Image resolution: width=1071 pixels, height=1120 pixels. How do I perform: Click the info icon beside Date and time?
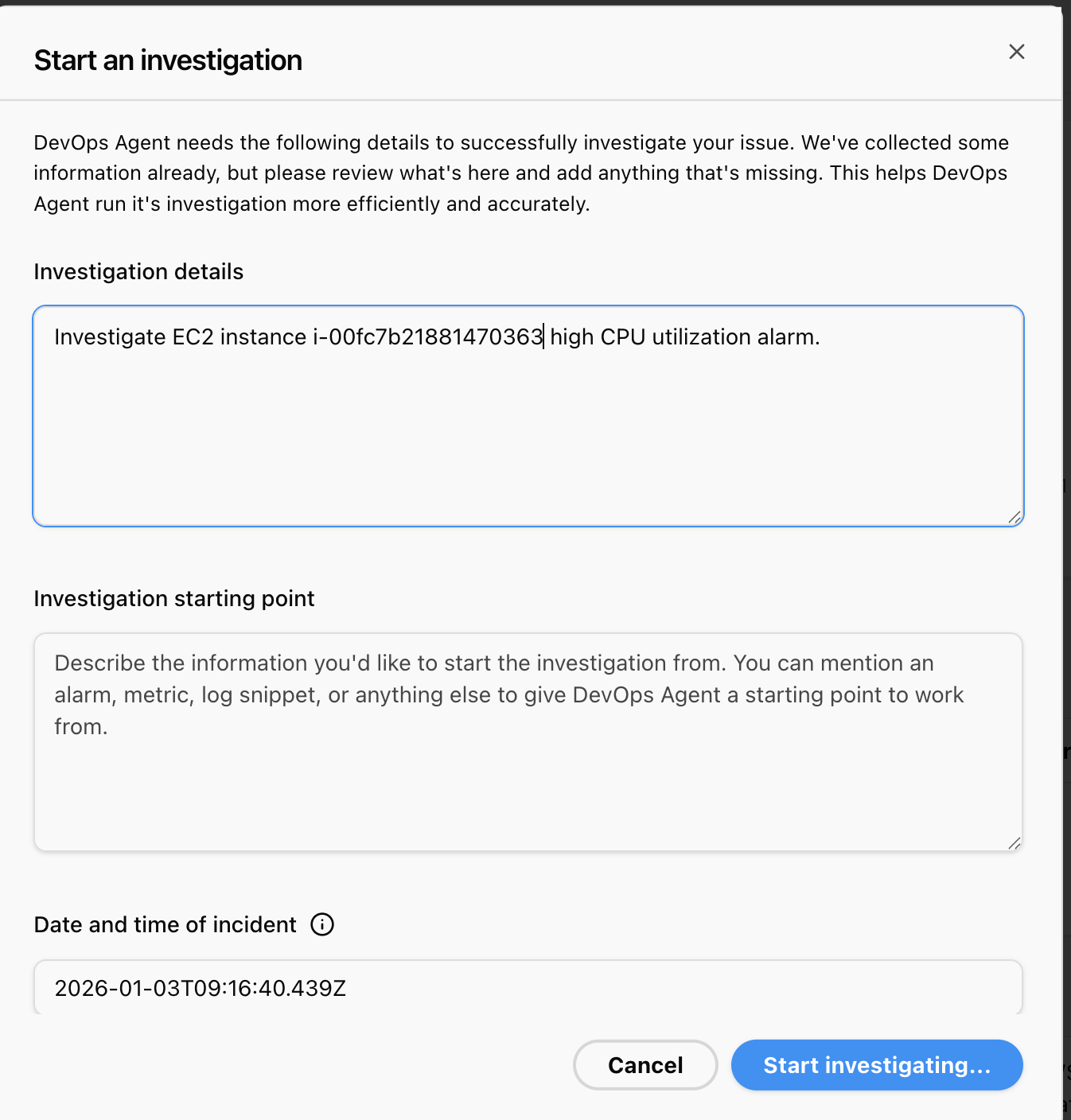[x=322, y=924]
